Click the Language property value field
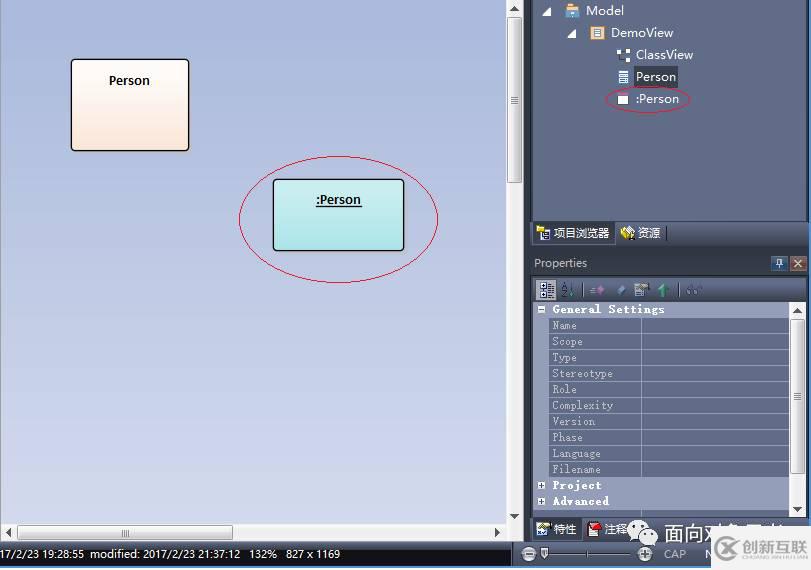 coord(715,454)
